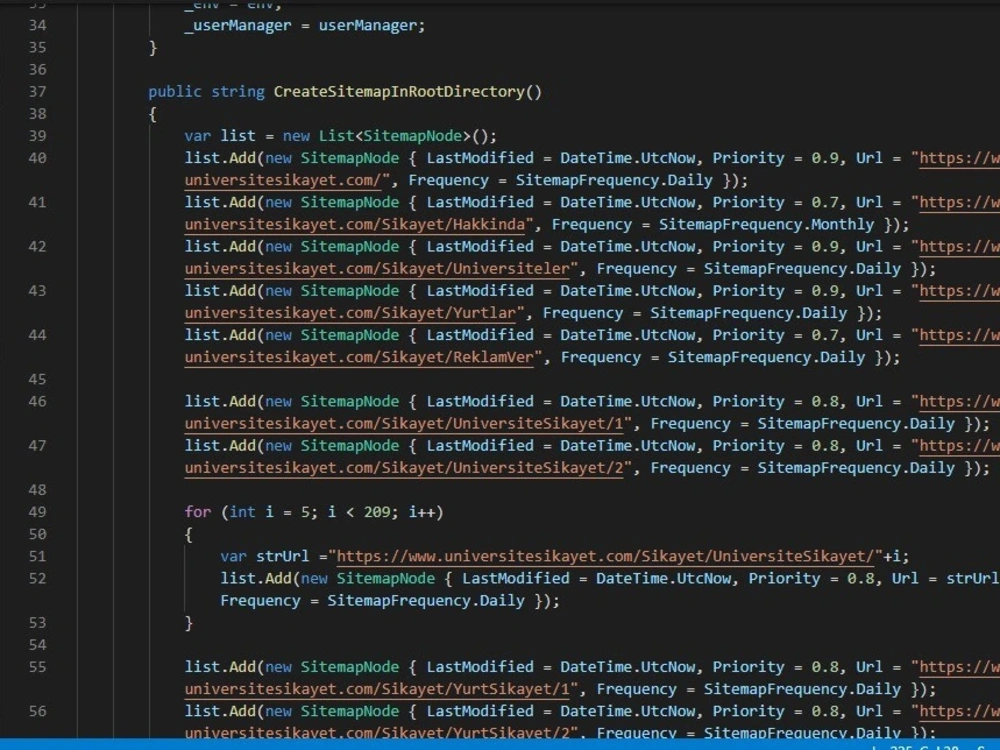
Task: Click '_userManager' assignment on line 34
Action: click(238, 26)
